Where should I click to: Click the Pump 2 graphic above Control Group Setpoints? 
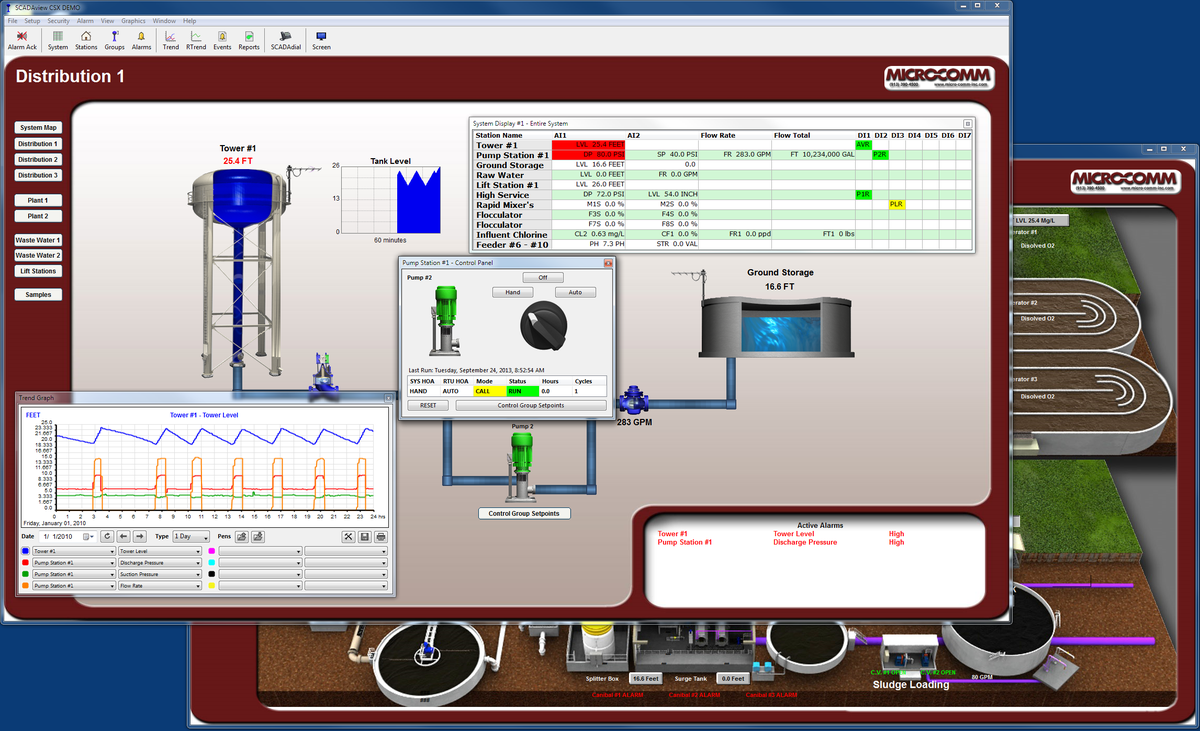coord(520,466)
